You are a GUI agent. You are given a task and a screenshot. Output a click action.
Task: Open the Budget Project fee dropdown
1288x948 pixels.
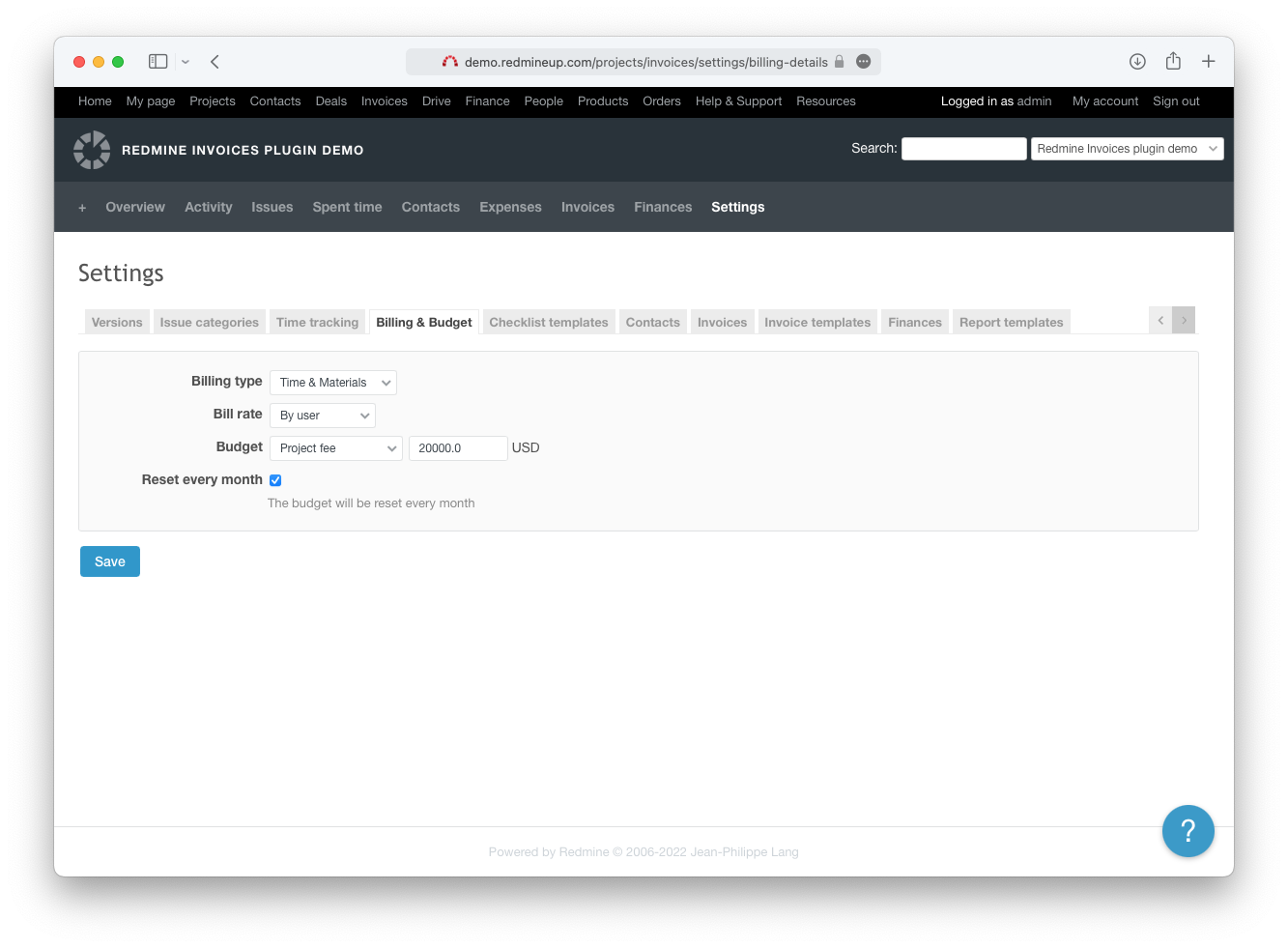(x=335, y=448)
